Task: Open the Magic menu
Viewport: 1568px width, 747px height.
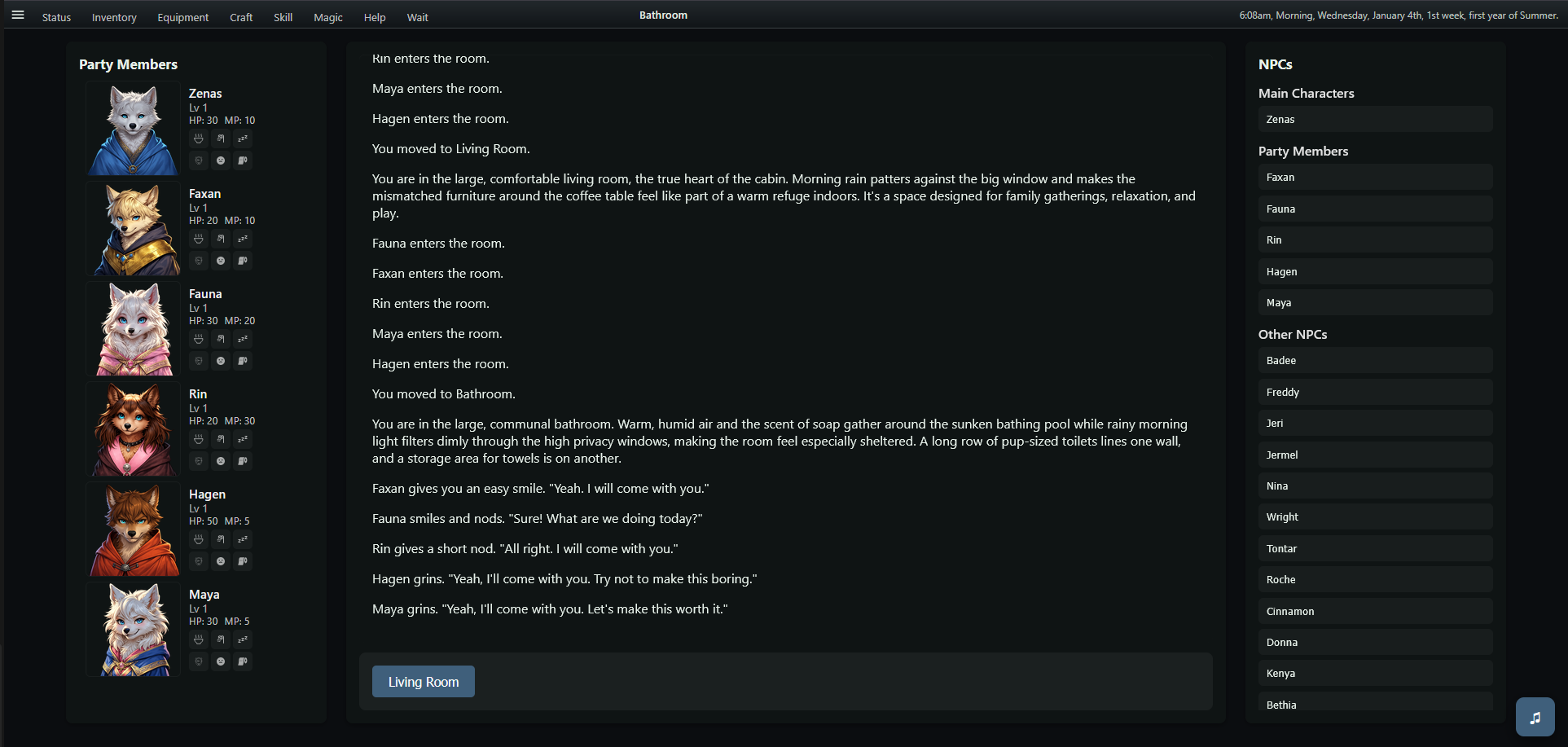Action: pos(328,17)
